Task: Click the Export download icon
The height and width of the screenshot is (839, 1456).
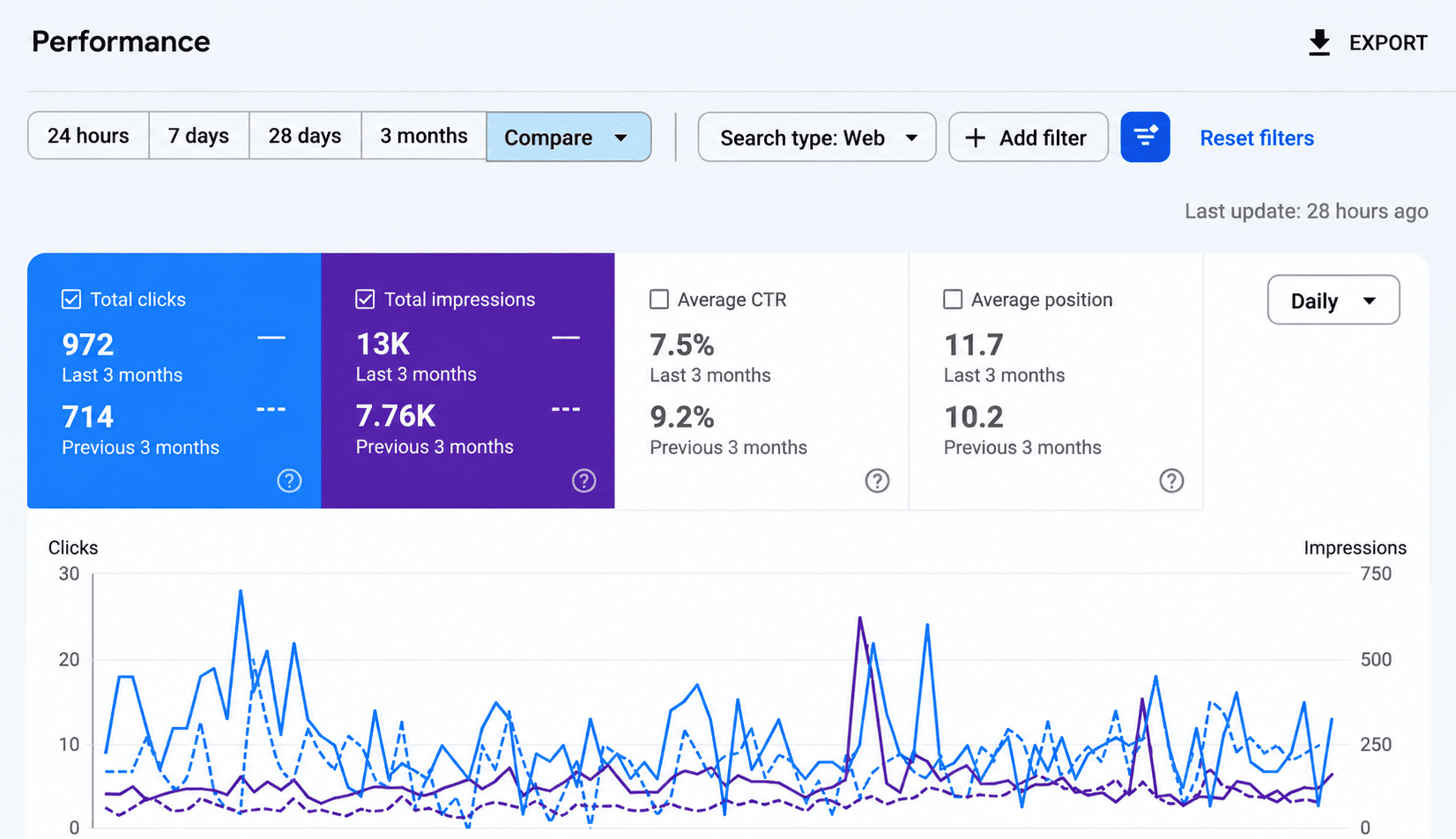Action: 1319,42
